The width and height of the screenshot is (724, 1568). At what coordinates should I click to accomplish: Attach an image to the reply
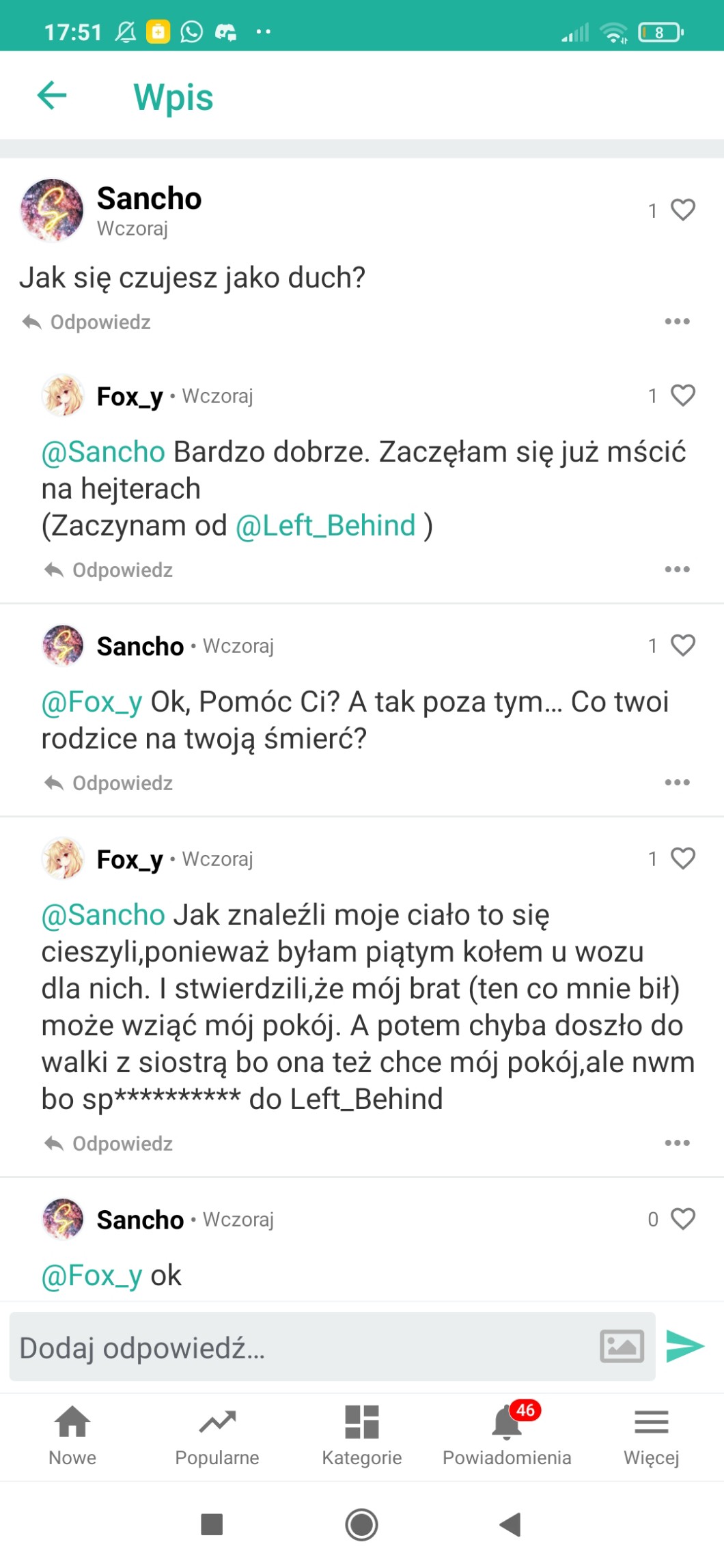[x=622, y=1346]
